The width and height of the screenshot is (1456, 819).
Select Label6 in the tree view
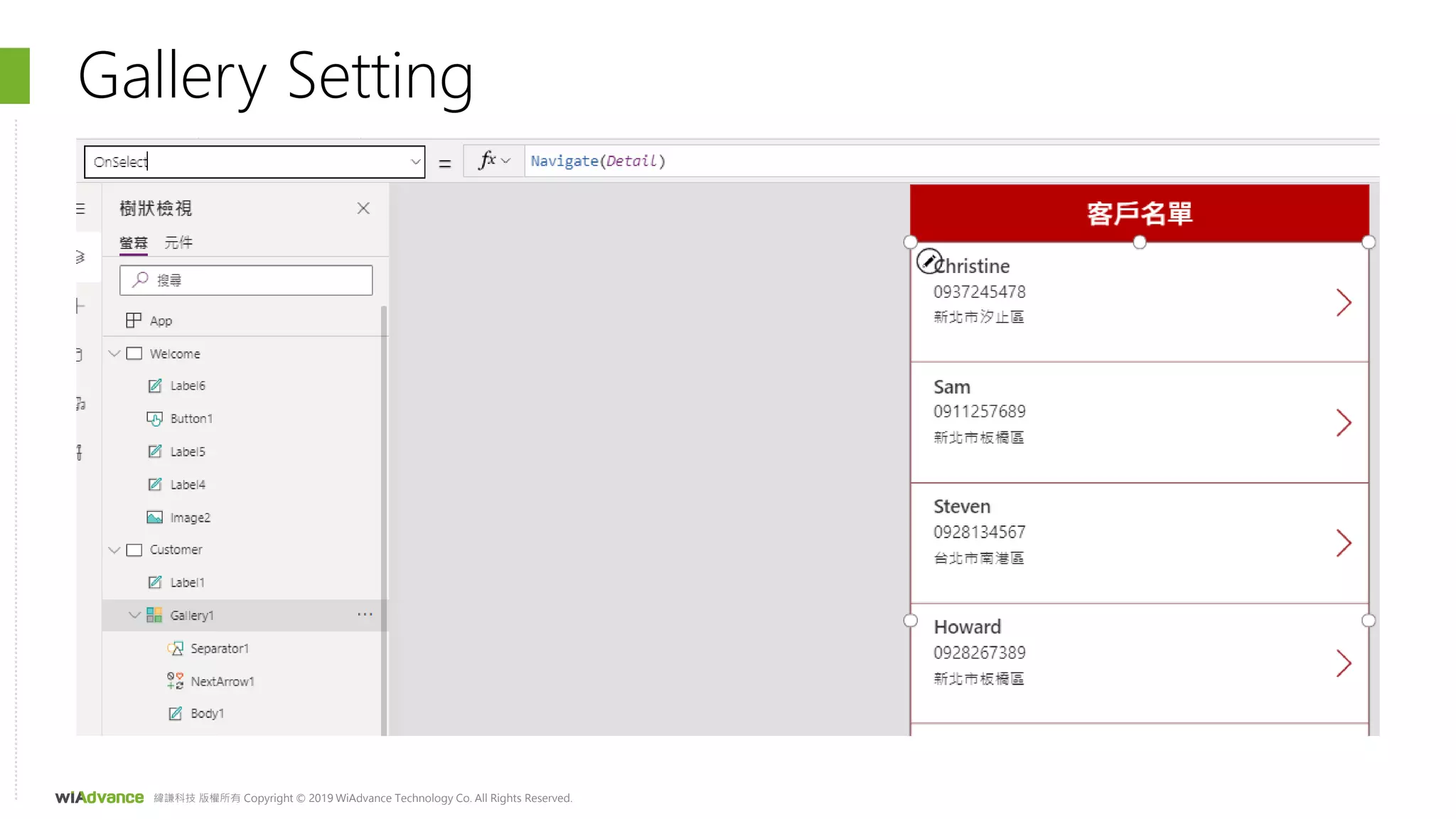[x=188, y=386]
